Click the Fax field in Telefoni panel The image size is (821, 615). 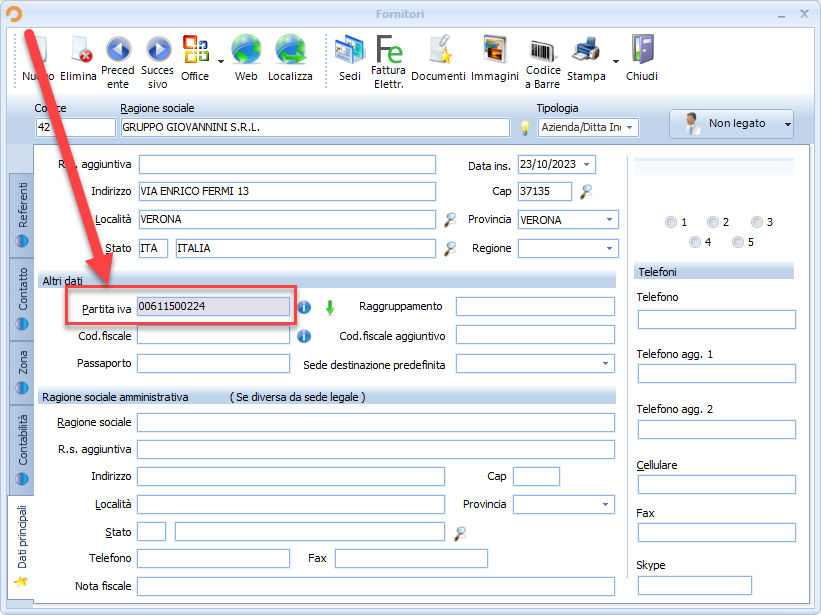coord(717,533)
